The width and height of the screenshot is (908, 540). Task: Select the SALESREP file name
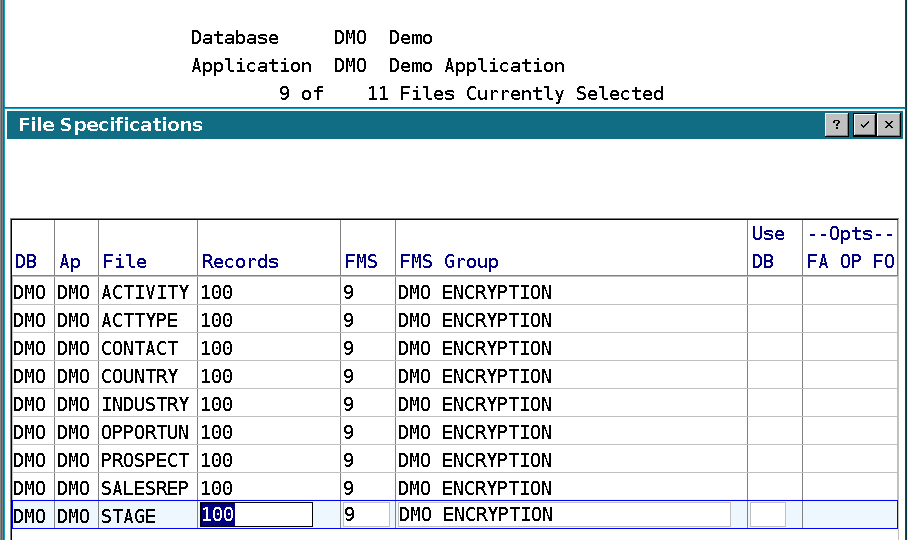[145, 488]
